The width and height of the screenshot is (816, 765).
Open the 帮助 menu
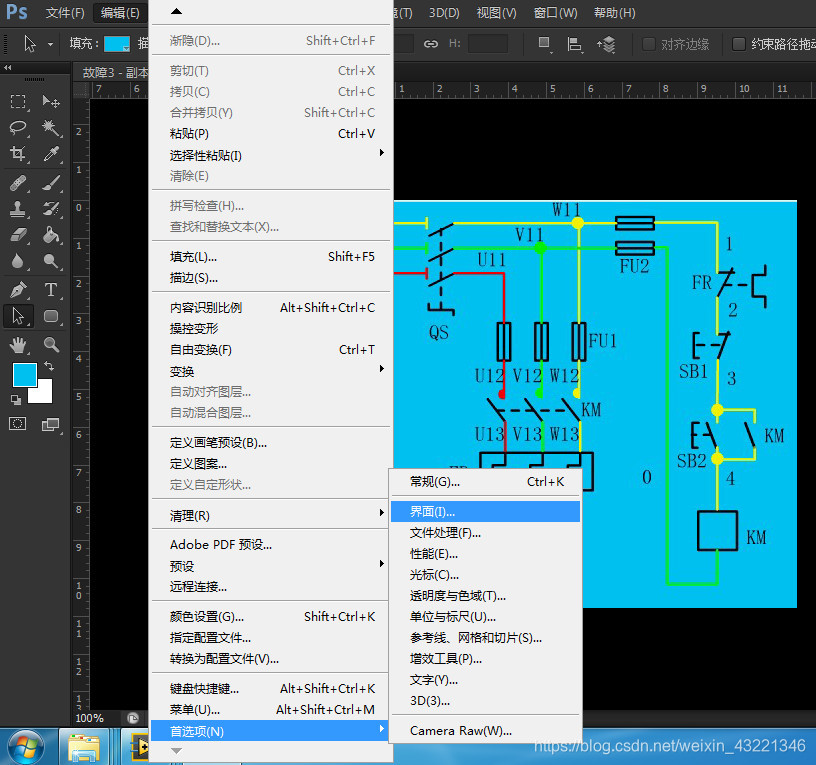point(615,12)
